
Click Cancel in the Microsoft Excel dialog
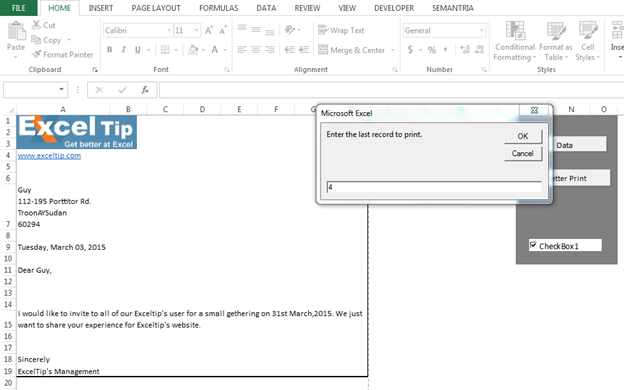523,154
